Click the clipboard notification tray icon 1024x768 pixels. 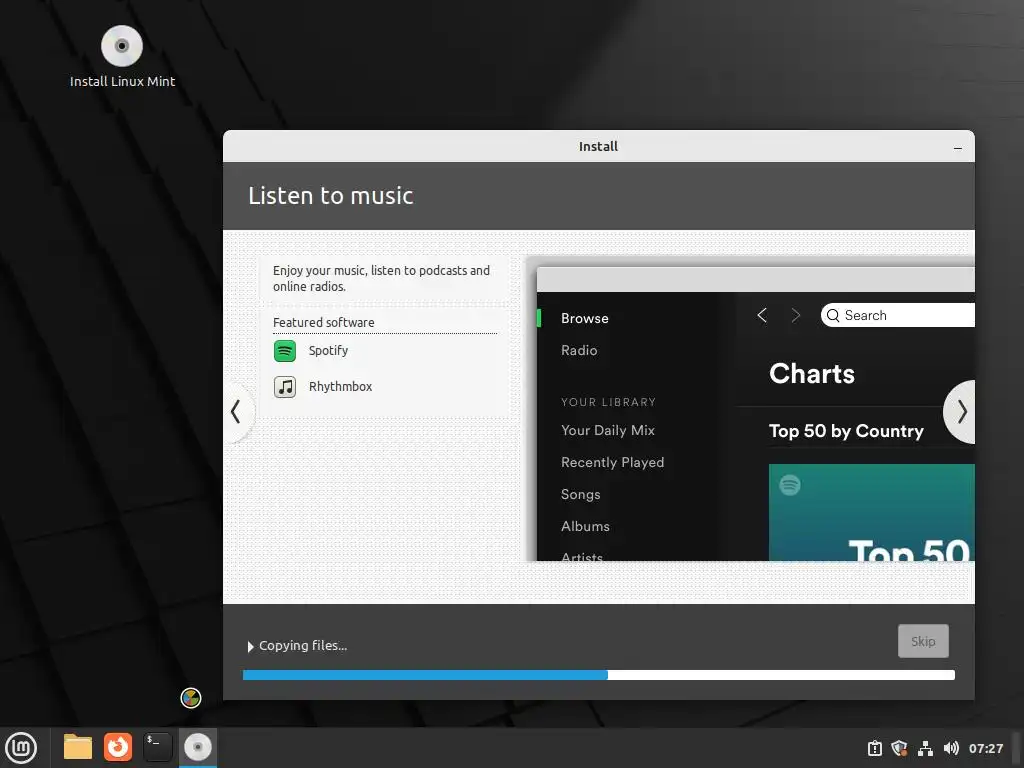tap(874, 748)
